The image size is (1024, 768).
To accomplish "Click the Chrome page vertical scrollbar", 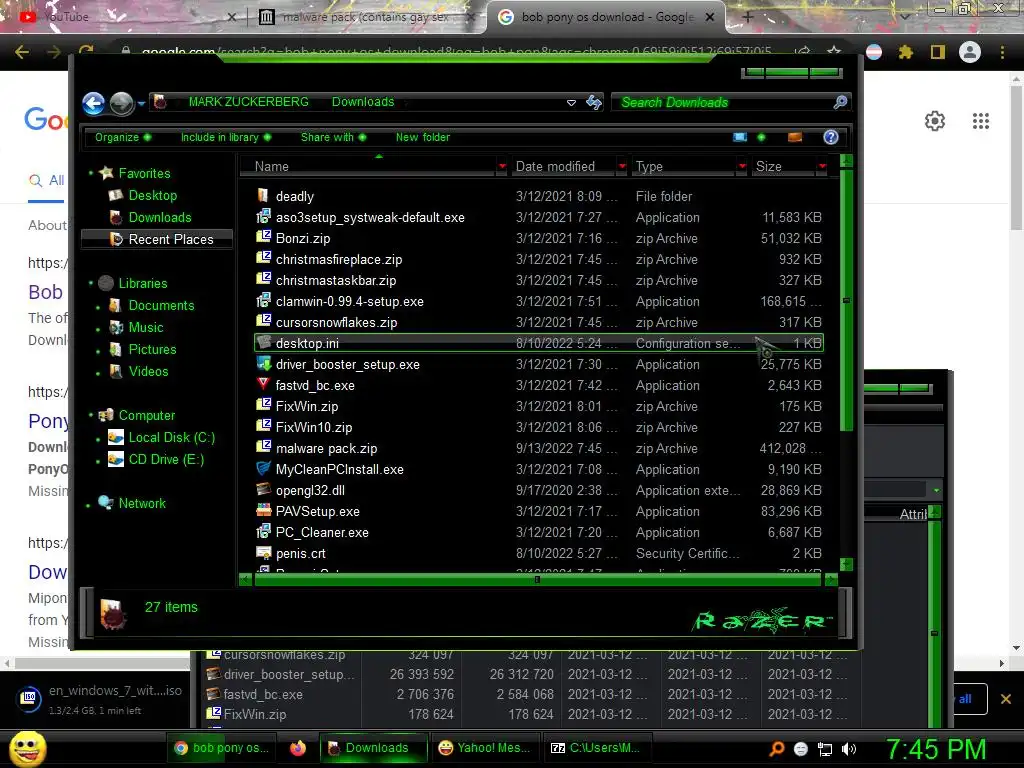I will [1016, 157].
